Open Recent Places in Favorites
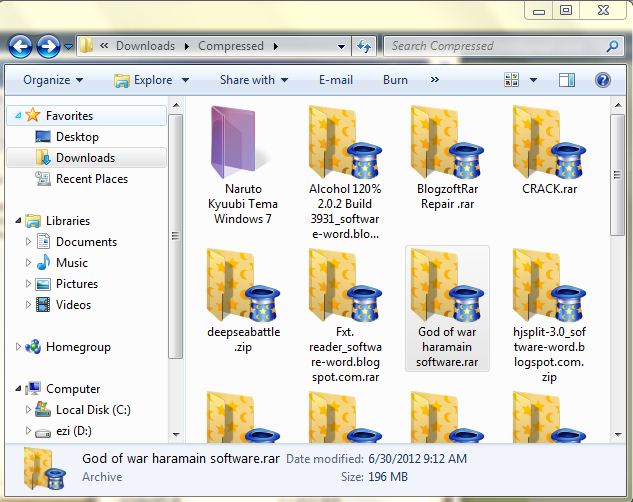Viewport: 633px width, 502px height. coord(92,179)
